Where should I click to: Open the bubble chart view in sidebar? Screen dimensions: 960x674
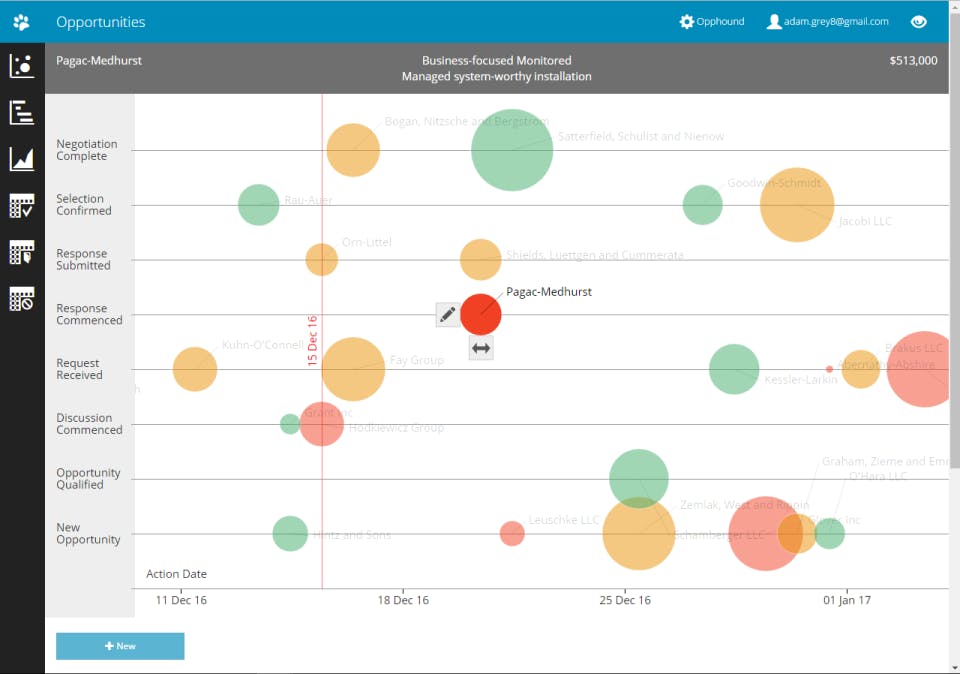coord(22,66)
